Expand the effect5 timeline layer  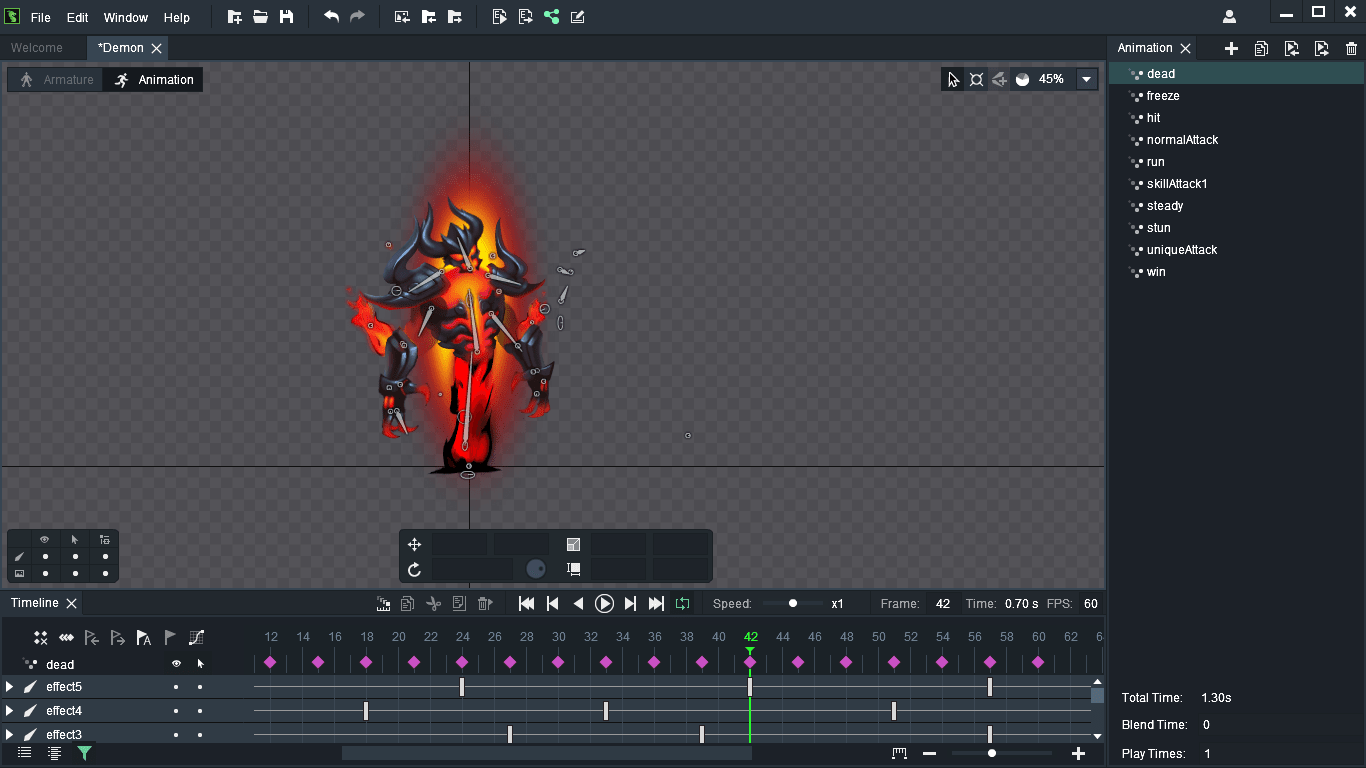point(10,687)
